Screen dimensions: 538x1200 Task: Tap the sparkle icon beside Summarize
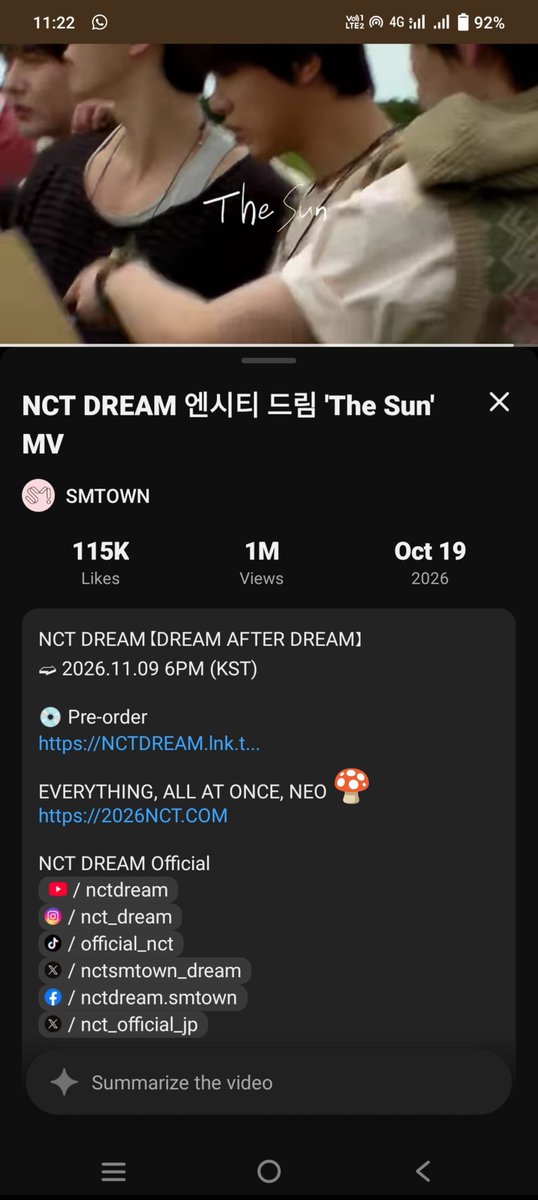coord(64,1082)
